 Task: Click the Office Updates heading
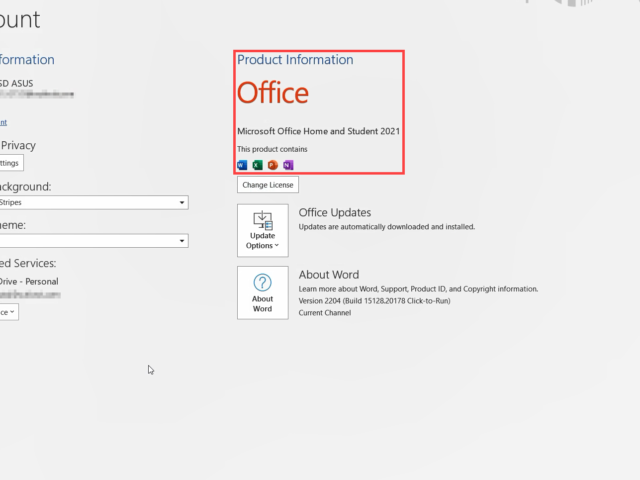335,213
